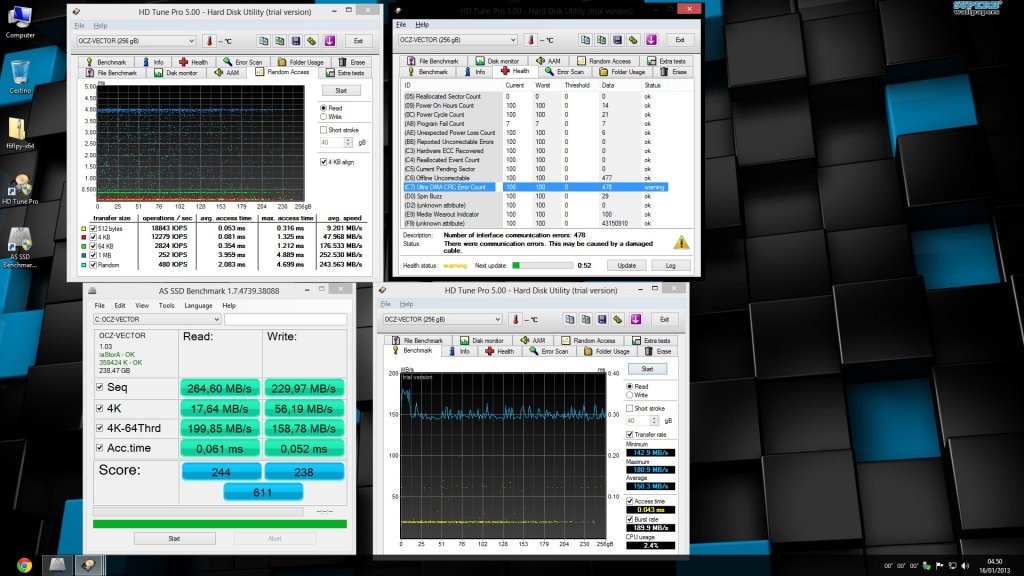Select the f6flpy-x64 folder on the desktop

[x=20, y=133]
